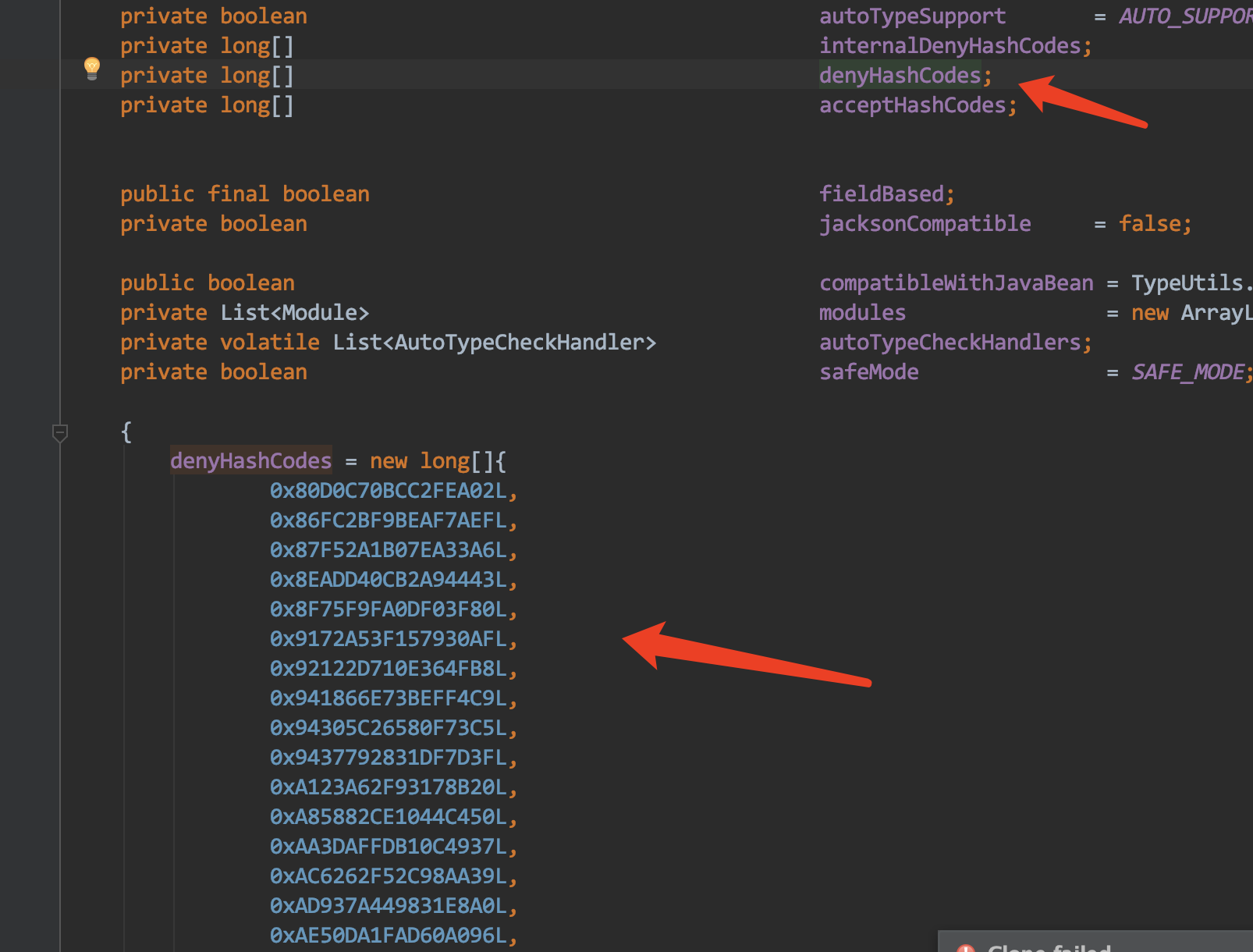Click the compatibleWithJavaBean field name
This screenshot has width=1253, height=952.
point(956,283)
